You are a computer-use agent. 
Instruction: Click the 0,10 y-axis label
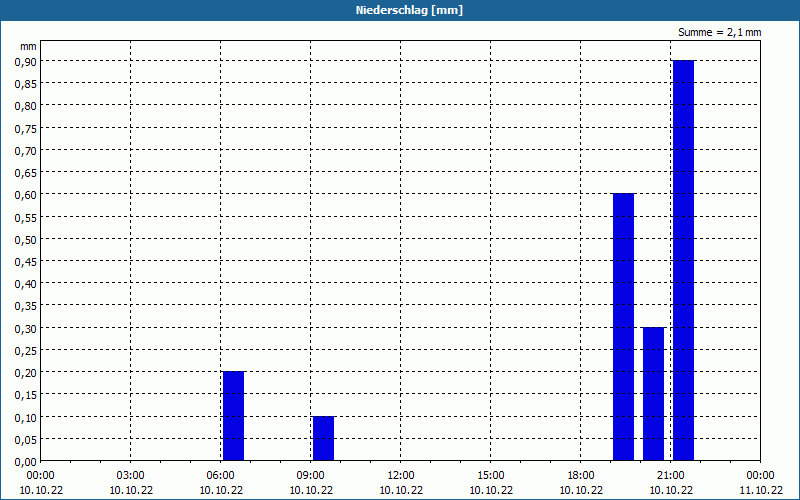click(x=25, y=417)
